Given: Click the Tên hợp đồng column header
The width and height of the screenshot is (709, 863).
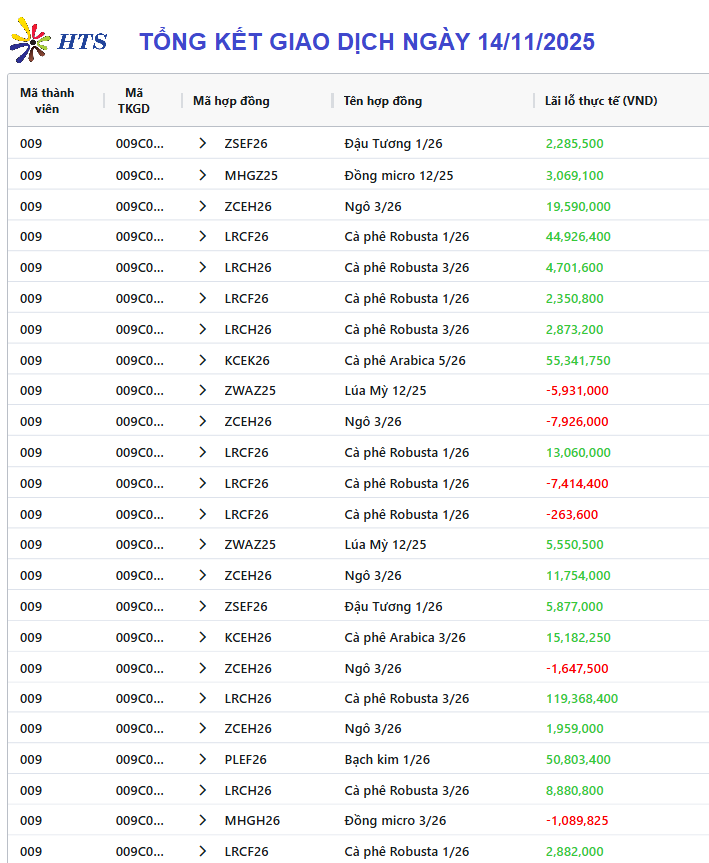Looking at the screenshot, I should point(383,100).
